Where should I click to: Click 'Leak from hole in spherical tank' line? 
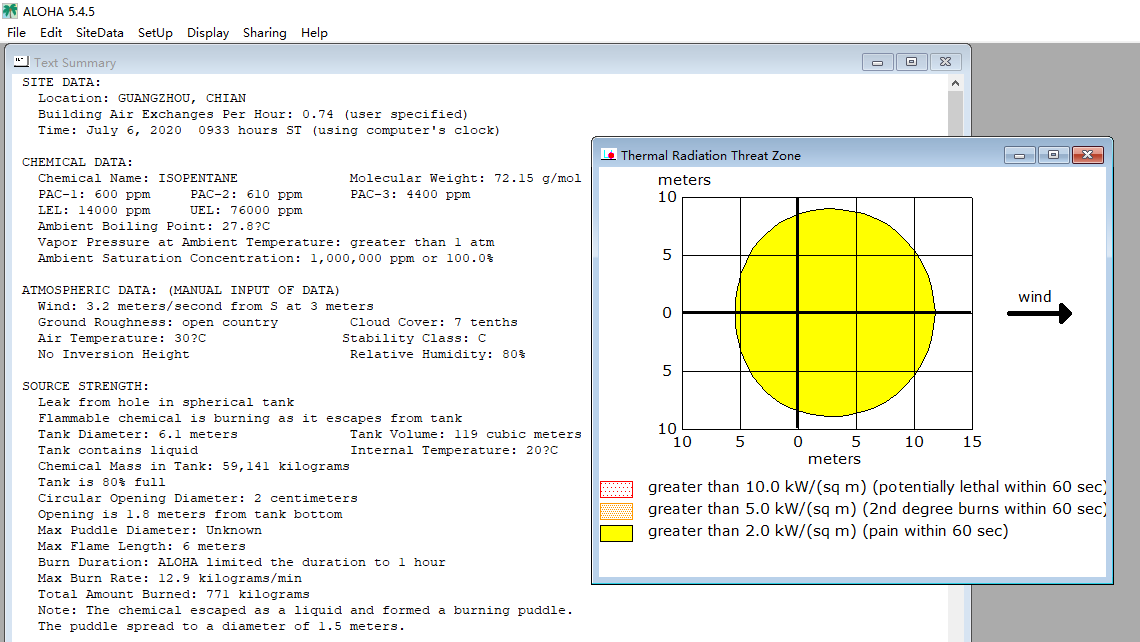click(166, 402)
